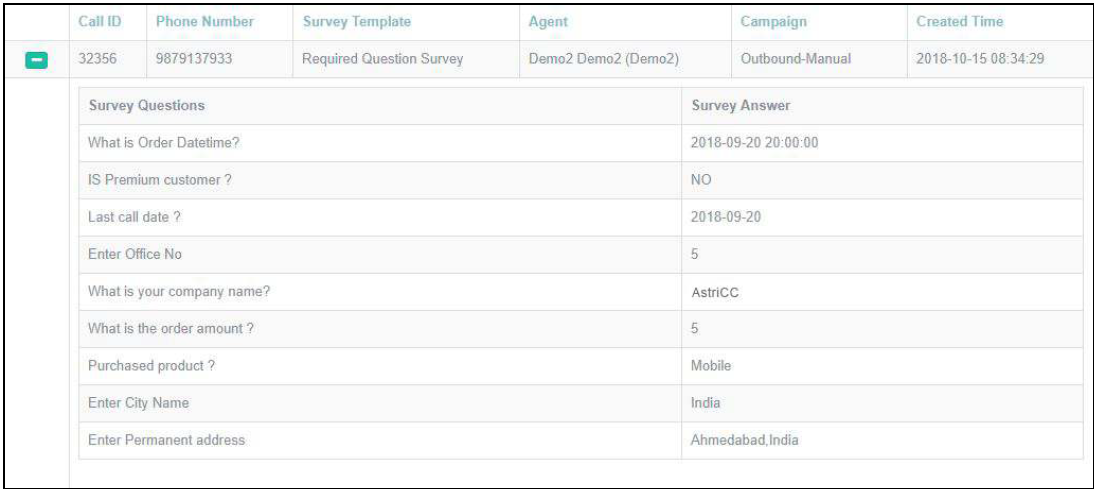Click the 'Enter Office No' question

pos(135,254)
